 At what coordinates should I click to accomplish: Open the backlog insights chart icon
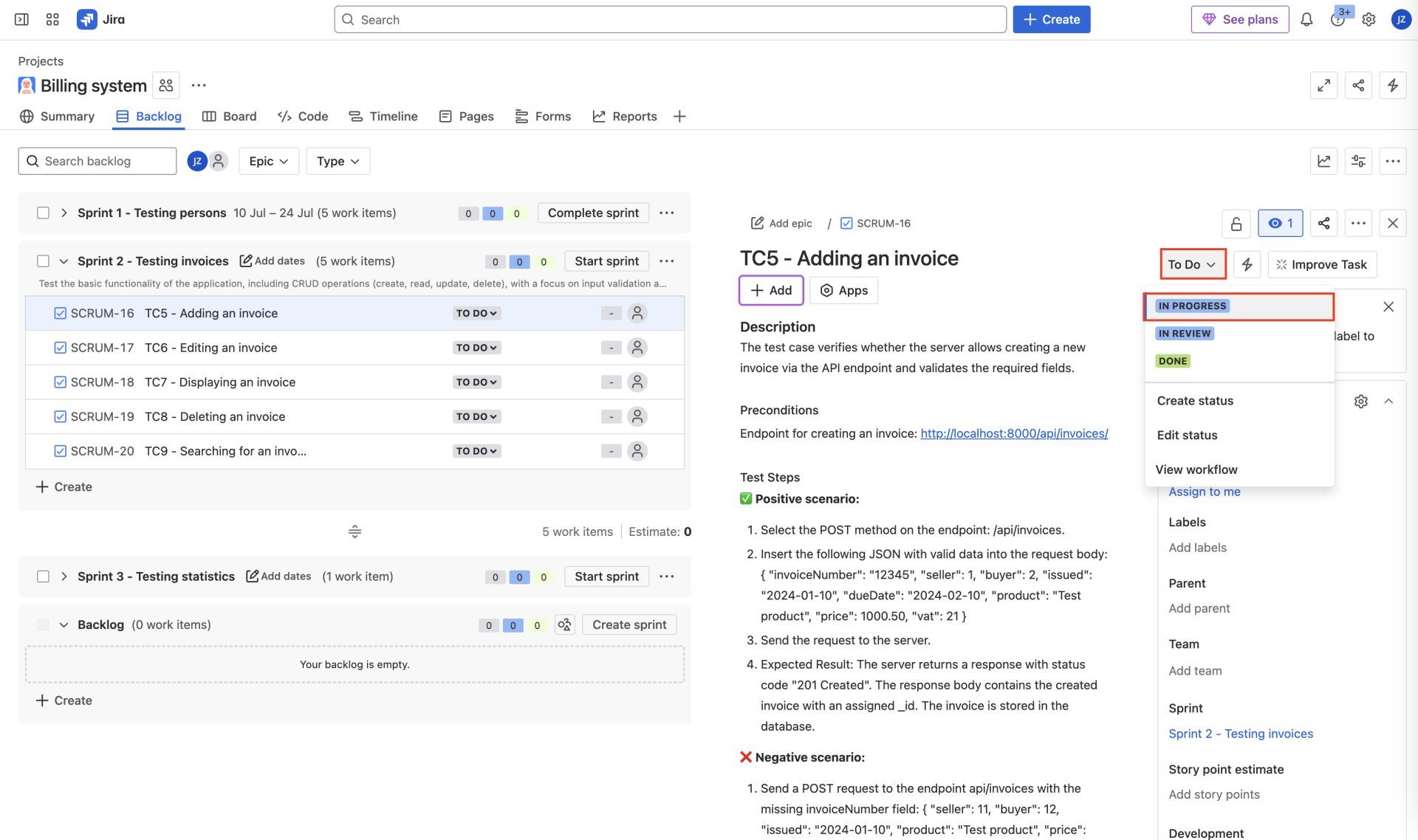click(x=1324, y=161)
